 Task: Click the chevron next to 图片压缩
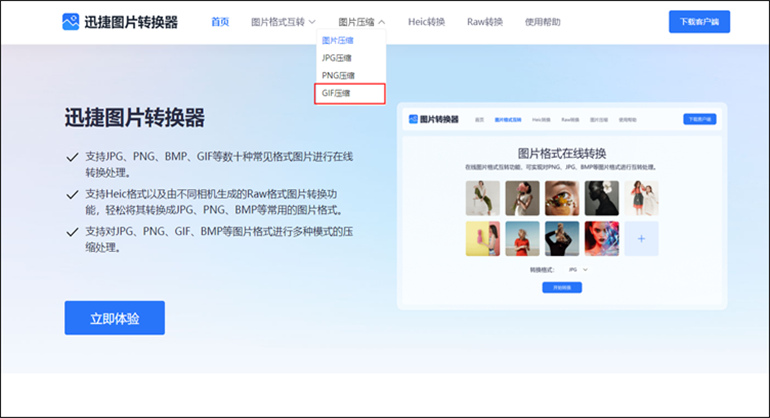382,22
